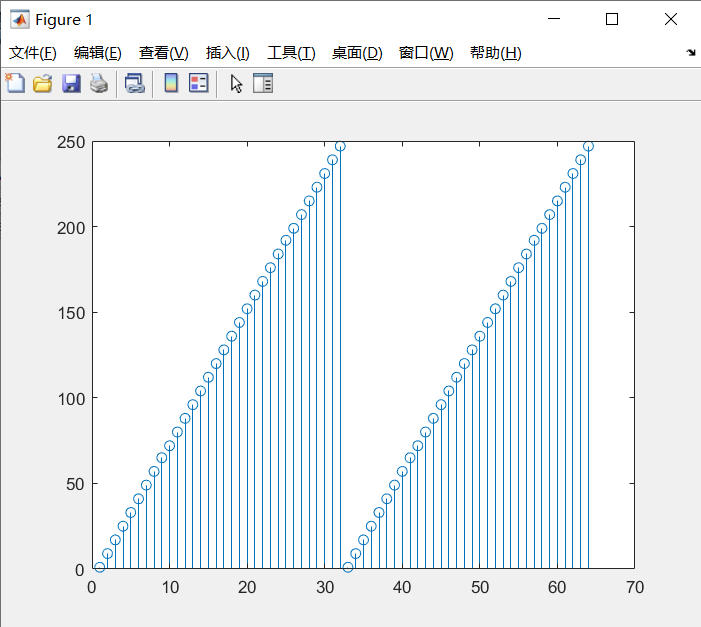The width and height of the screenshot is (701, 627).
Task: Print the figure using printer icon
Action: tap(99, 84)
